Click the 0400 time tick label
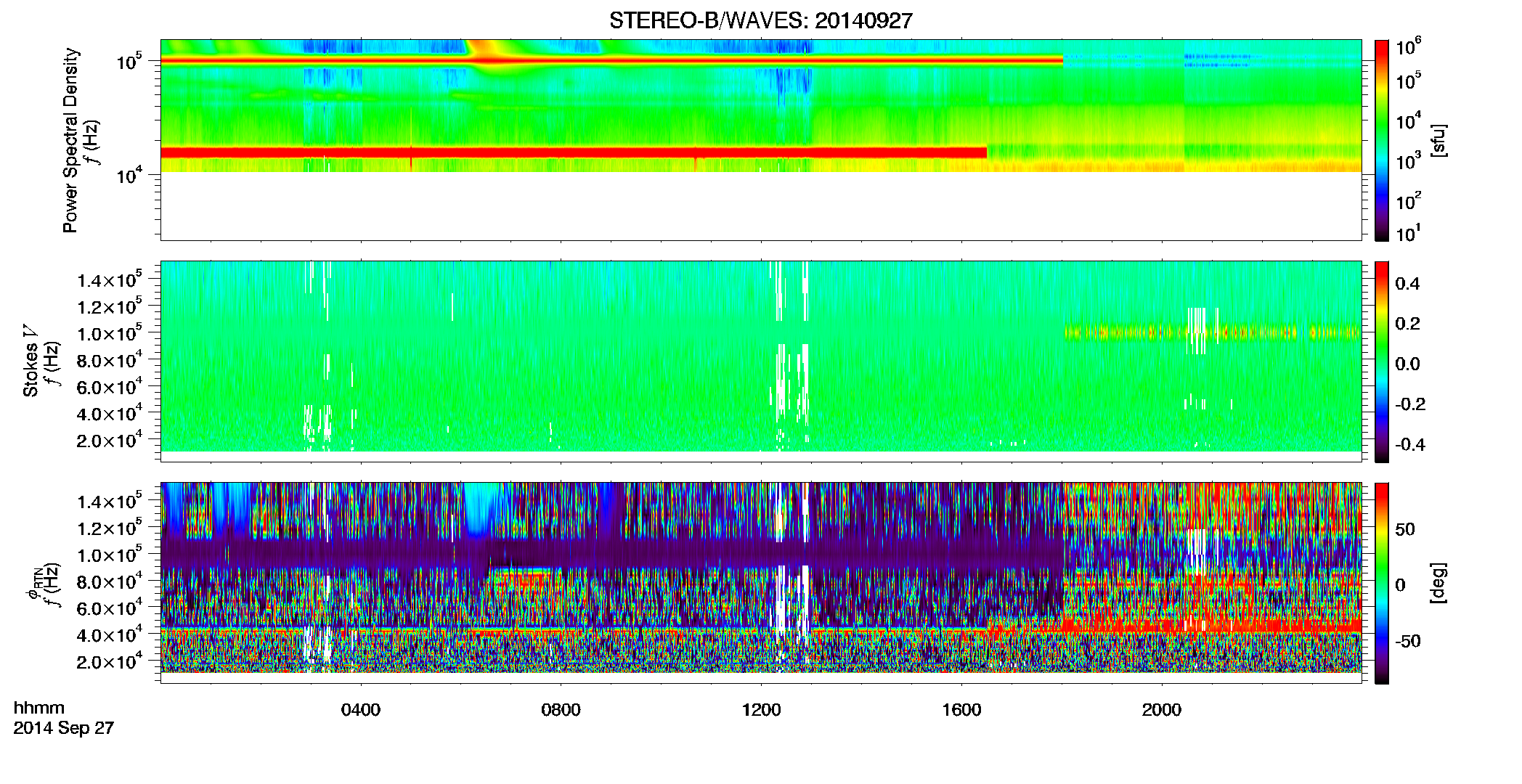Image resolution: width=1522 pixels, height=784 pixels. [361, 709]
